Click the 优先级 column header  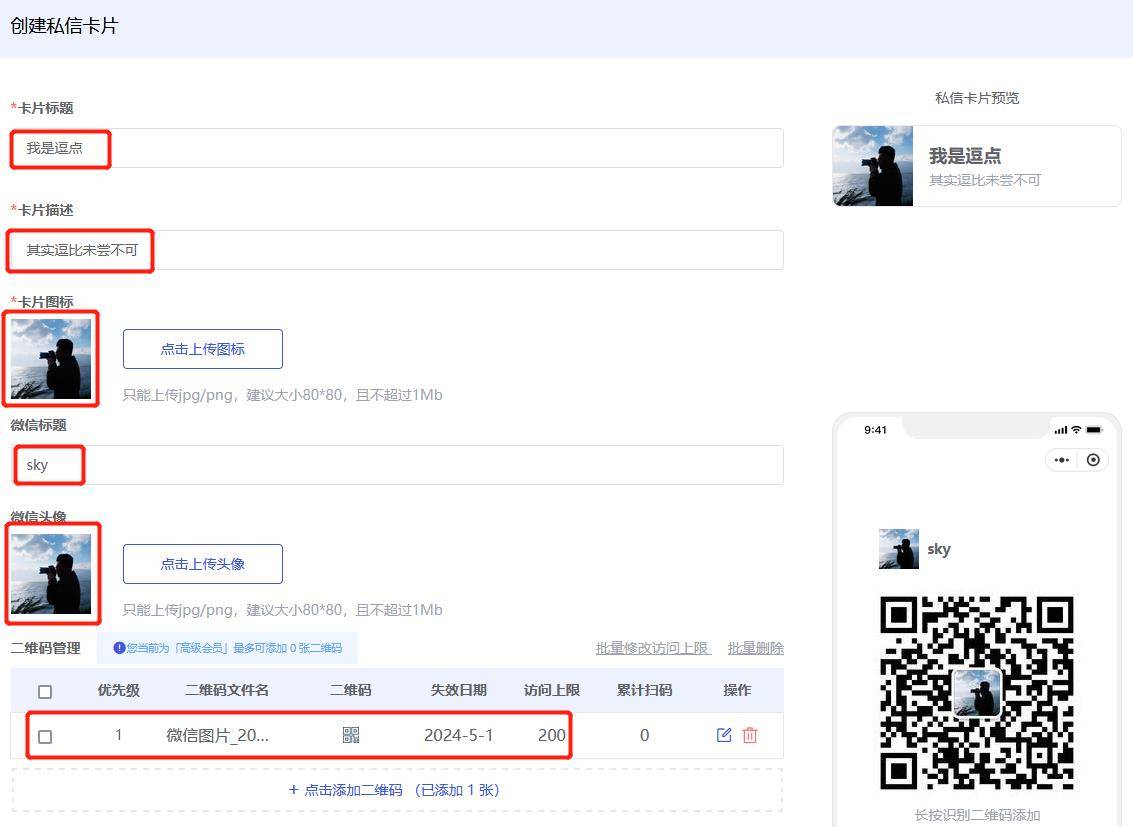[x=119, y=690]
